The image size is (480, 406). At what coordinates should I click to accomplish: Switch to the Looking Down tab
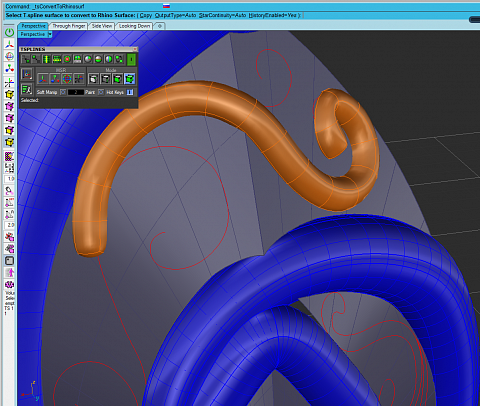click(x=134, y=26)
